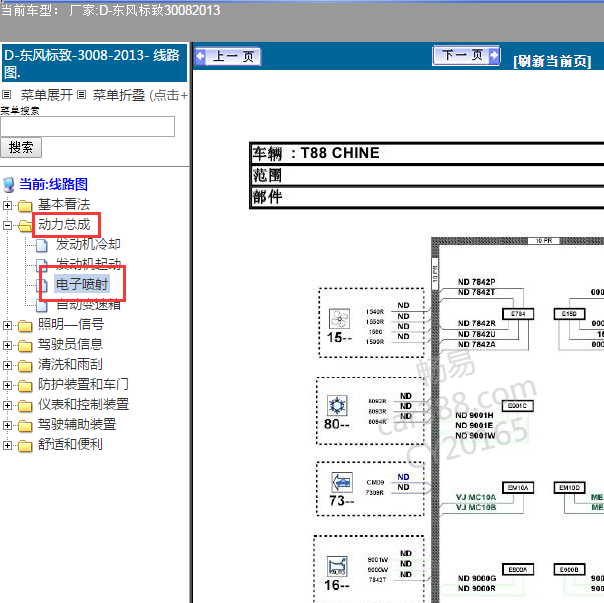Select the 清洗和雨刮 folder label
The height and width of the screenshot is (603, 604).
(70, 364)
